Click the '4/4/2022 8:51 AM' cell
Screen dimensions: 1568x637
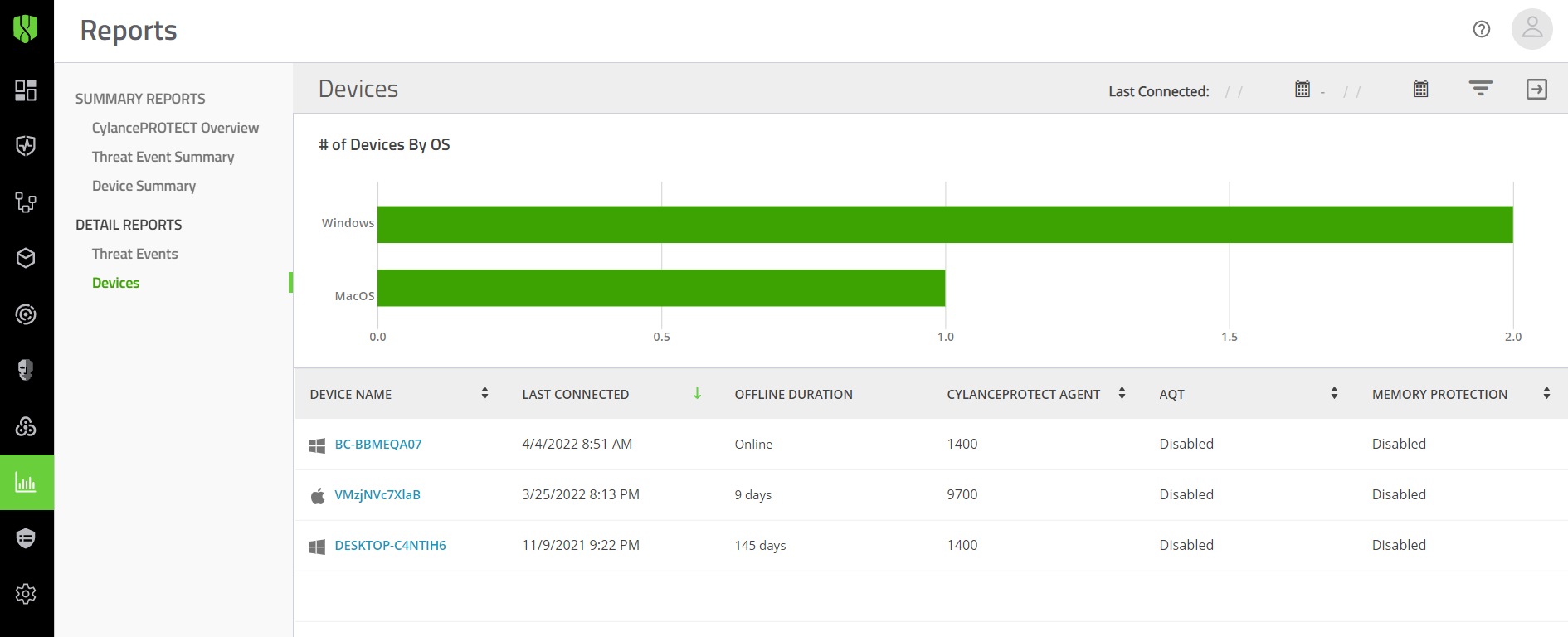[577, 445]
